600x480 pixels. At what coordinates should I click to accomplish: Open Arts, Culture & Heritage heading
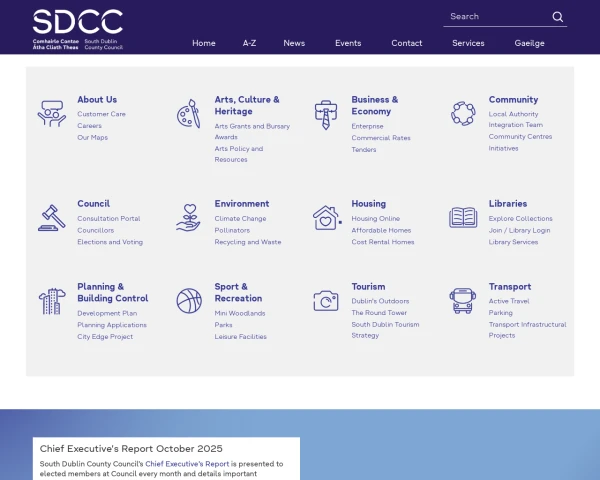(x=247, y=105)
